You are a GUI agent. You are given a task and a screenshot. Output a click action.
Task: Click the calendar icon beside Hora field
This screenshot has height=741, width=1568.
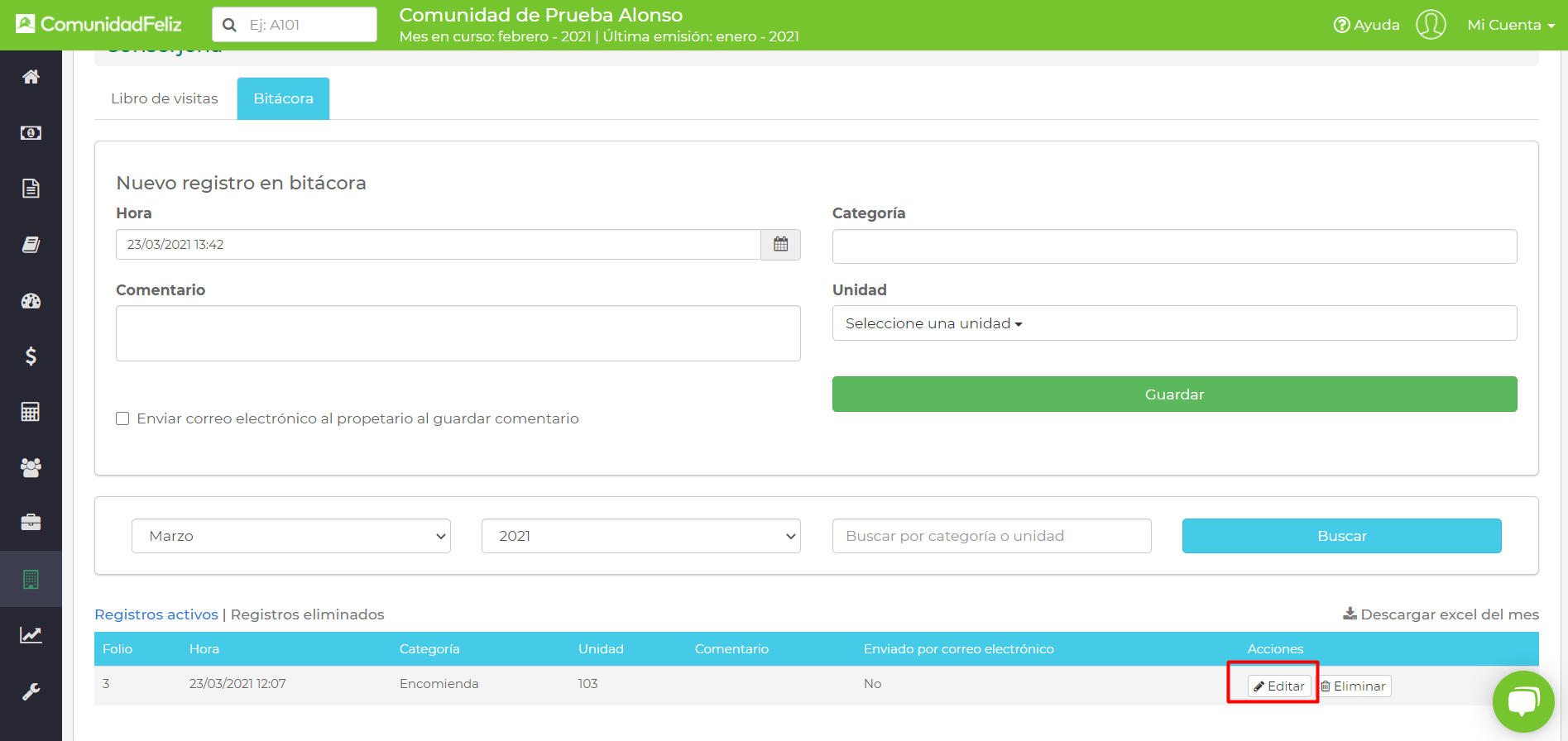(780, 245)
